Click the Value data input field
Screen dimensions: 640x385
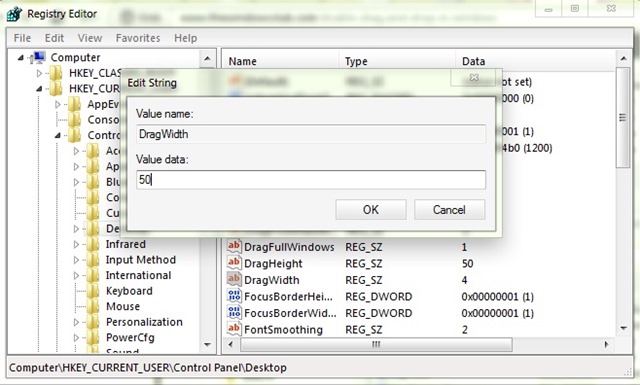coord(311,180)
